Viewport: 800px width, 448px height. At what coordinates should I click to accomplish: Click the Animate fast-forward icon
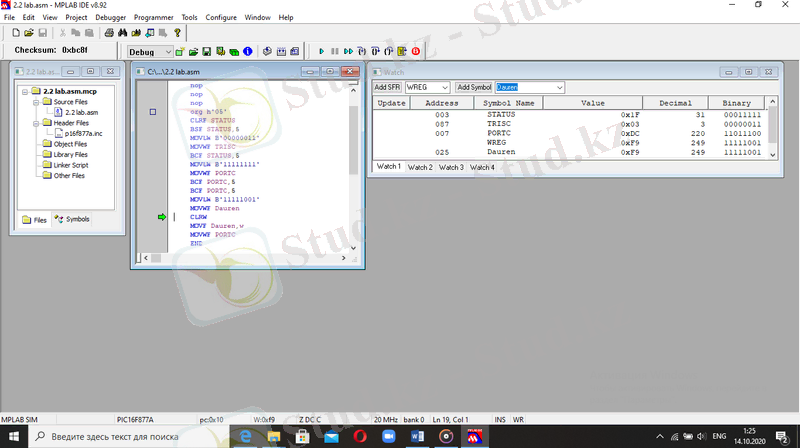pos(348,51)
